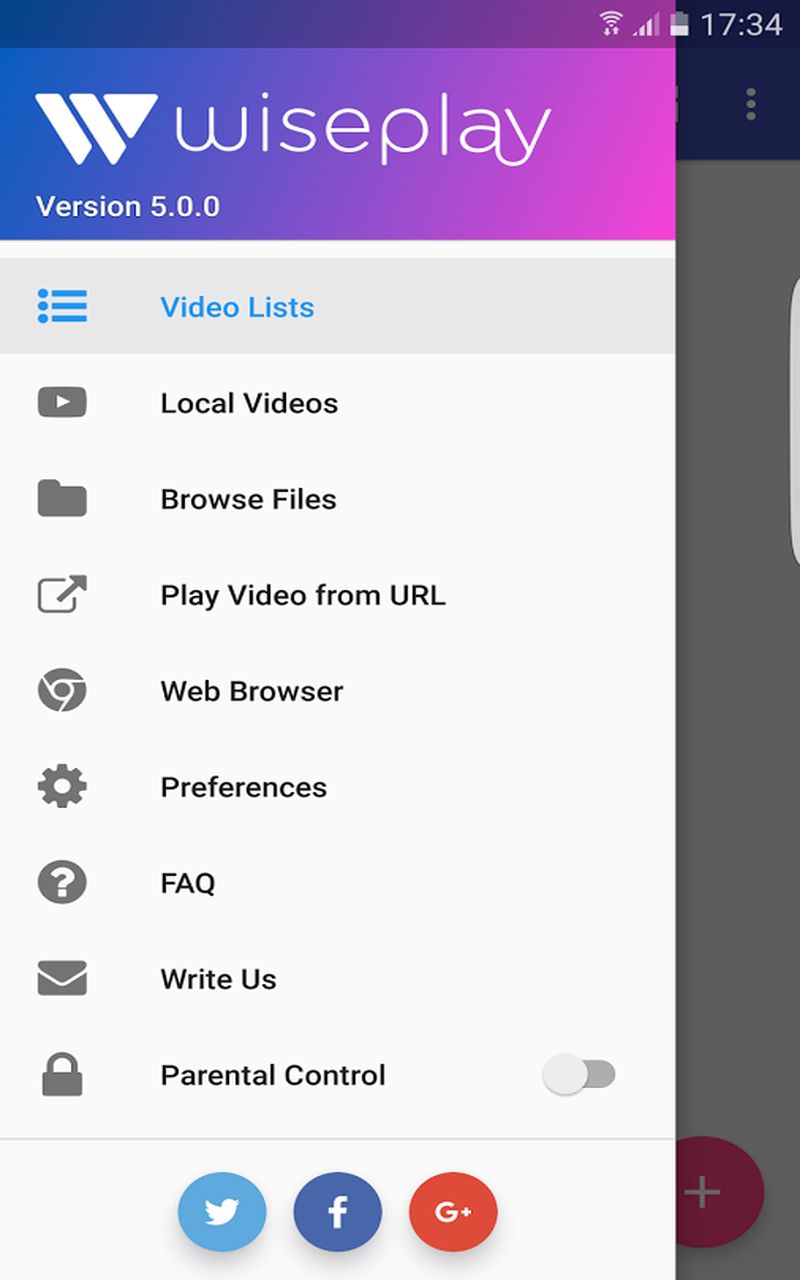Screen dimensions: 800x1280
Task: Tap the Google Plus icon
Action: (x=453, y=1212)
